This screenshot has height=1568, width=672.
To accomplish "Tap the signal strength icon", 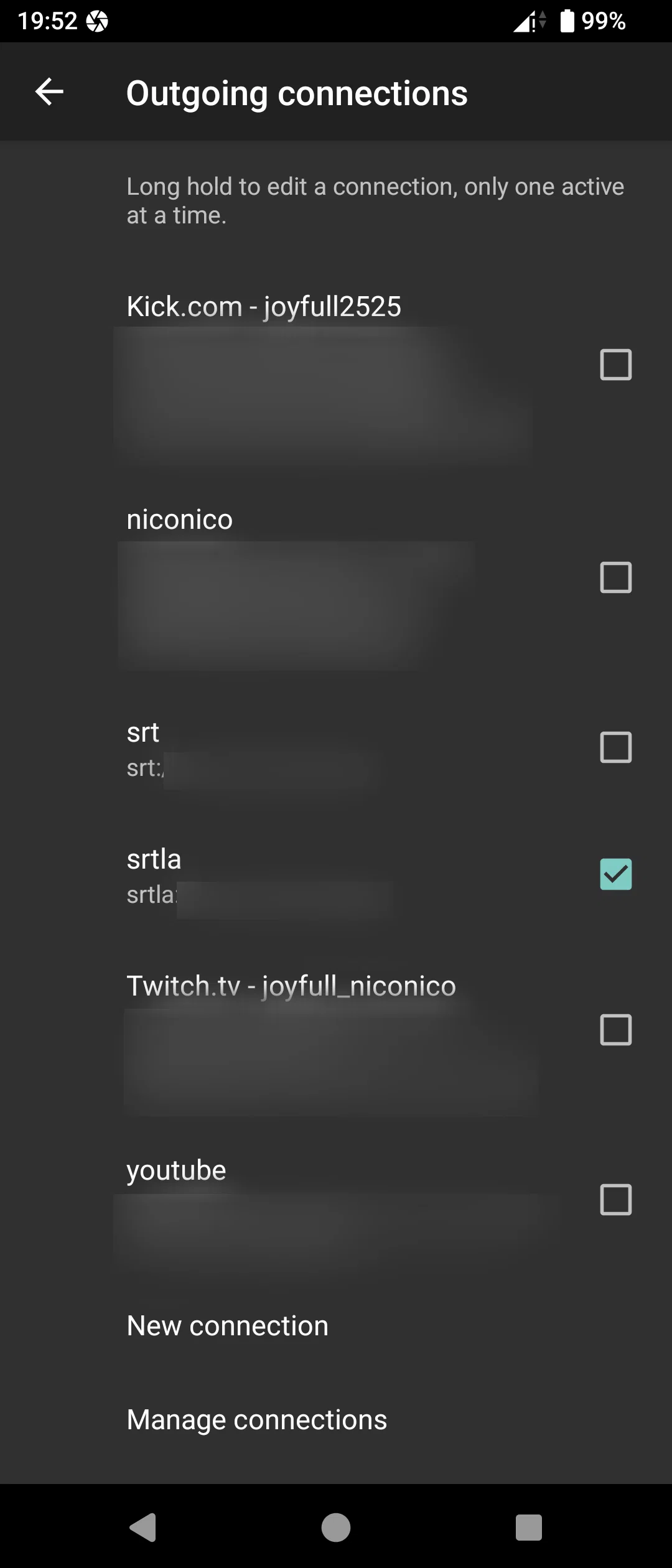I will point(529,22).
